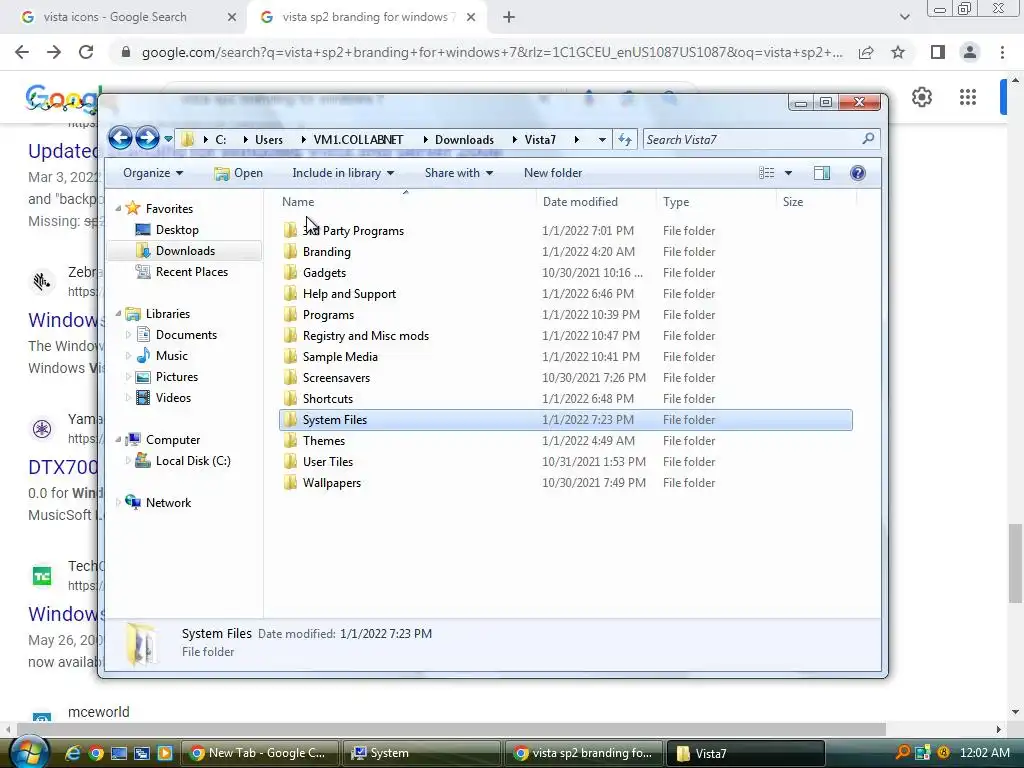The height and width of the screenshot is (768, 1024).
Task: Expand the Include in library menu
Action: (343, 173)
